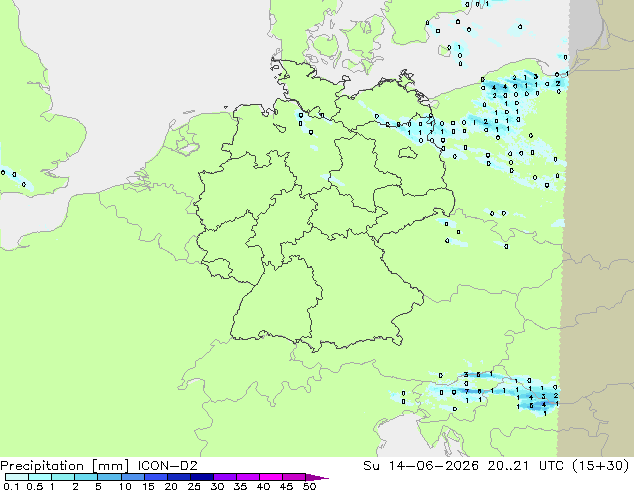Click the 'ICON-D2' model label

tap(167, 466)
